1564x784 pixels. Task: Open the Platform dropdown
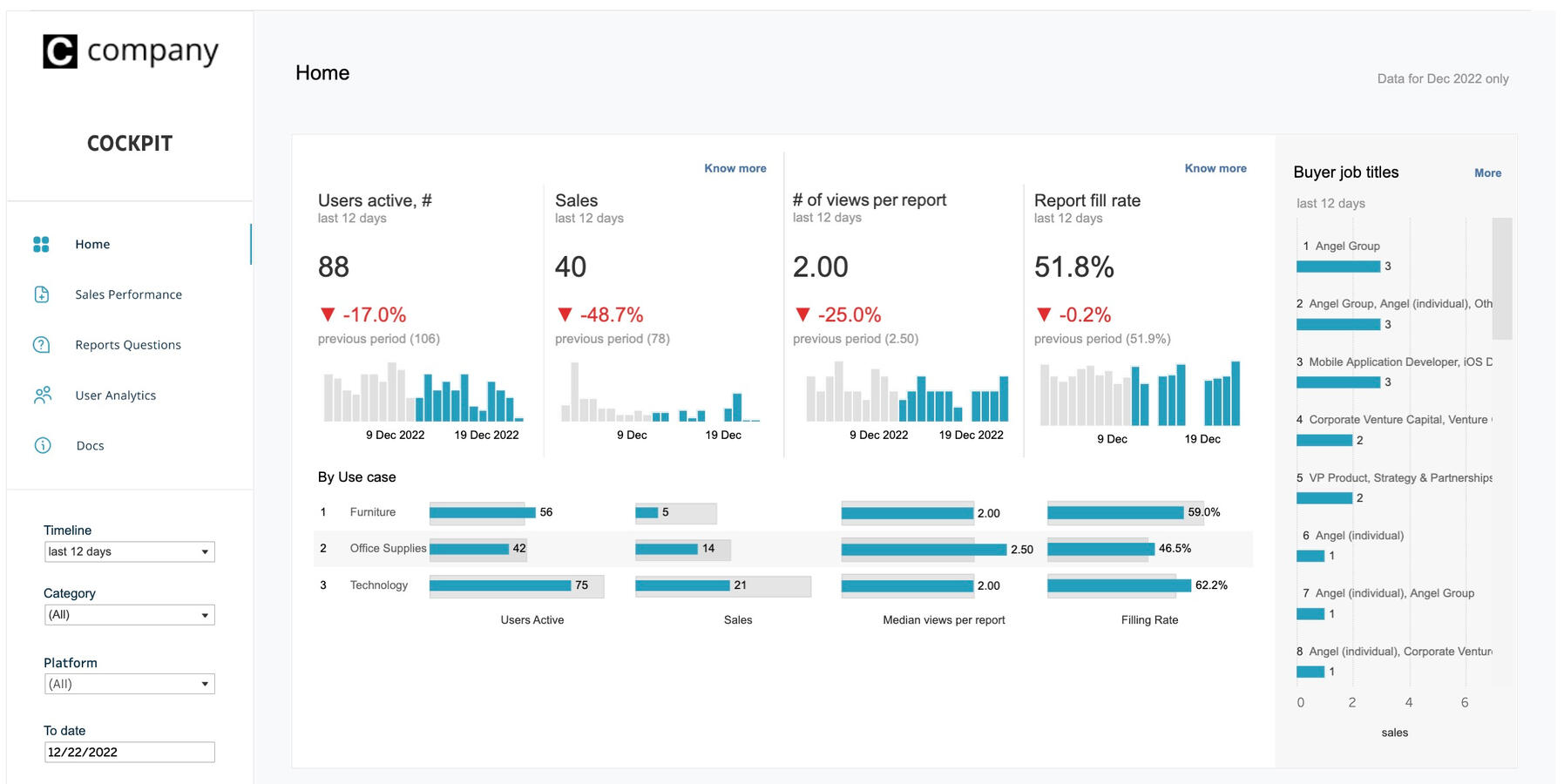point(129,684)
